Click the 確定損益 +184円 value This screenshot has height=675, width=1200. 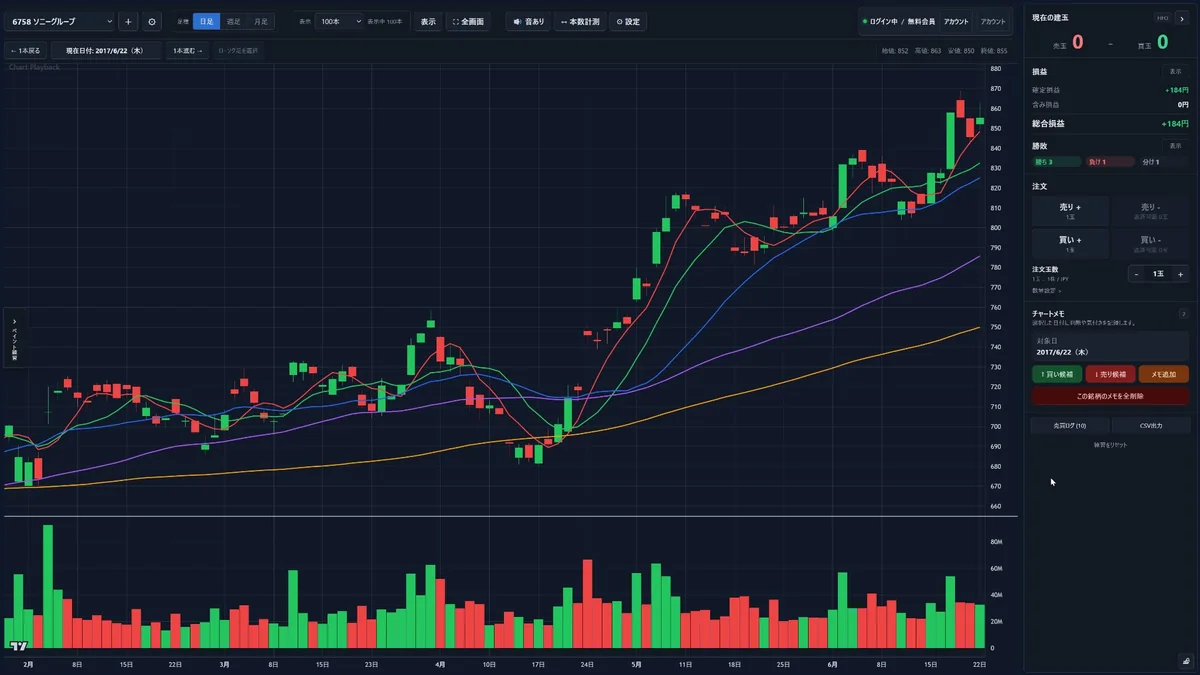1177,90
